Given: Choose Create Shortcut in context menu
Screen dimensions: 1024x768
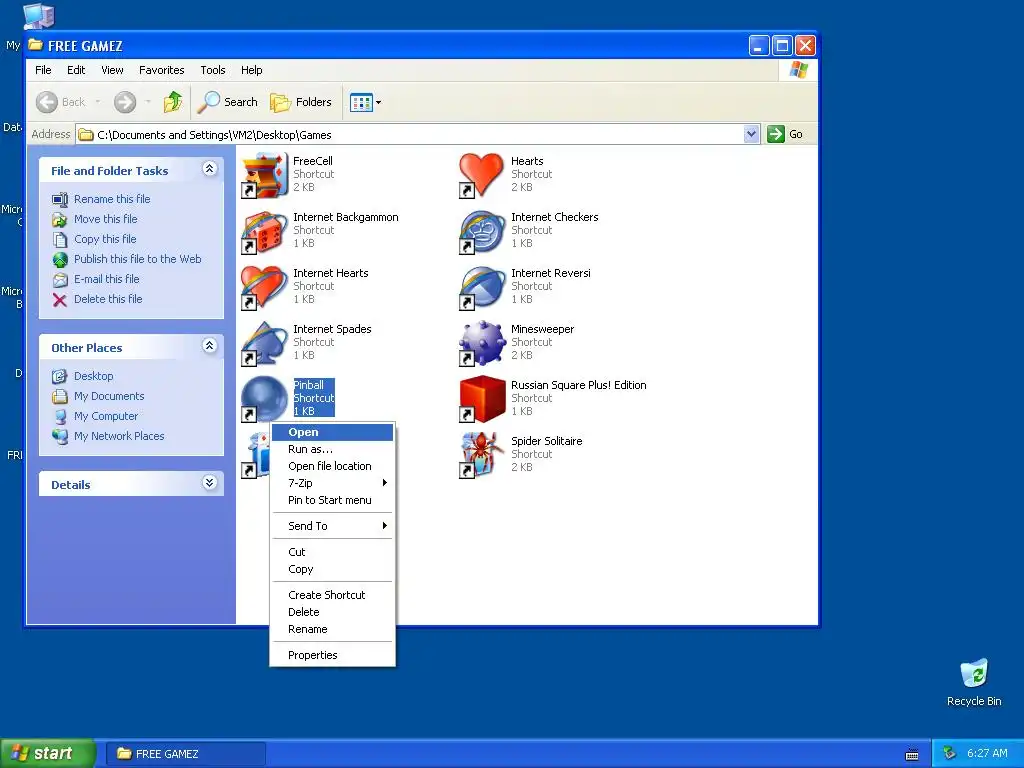Looking at the screenshot, I should point(332,596).
